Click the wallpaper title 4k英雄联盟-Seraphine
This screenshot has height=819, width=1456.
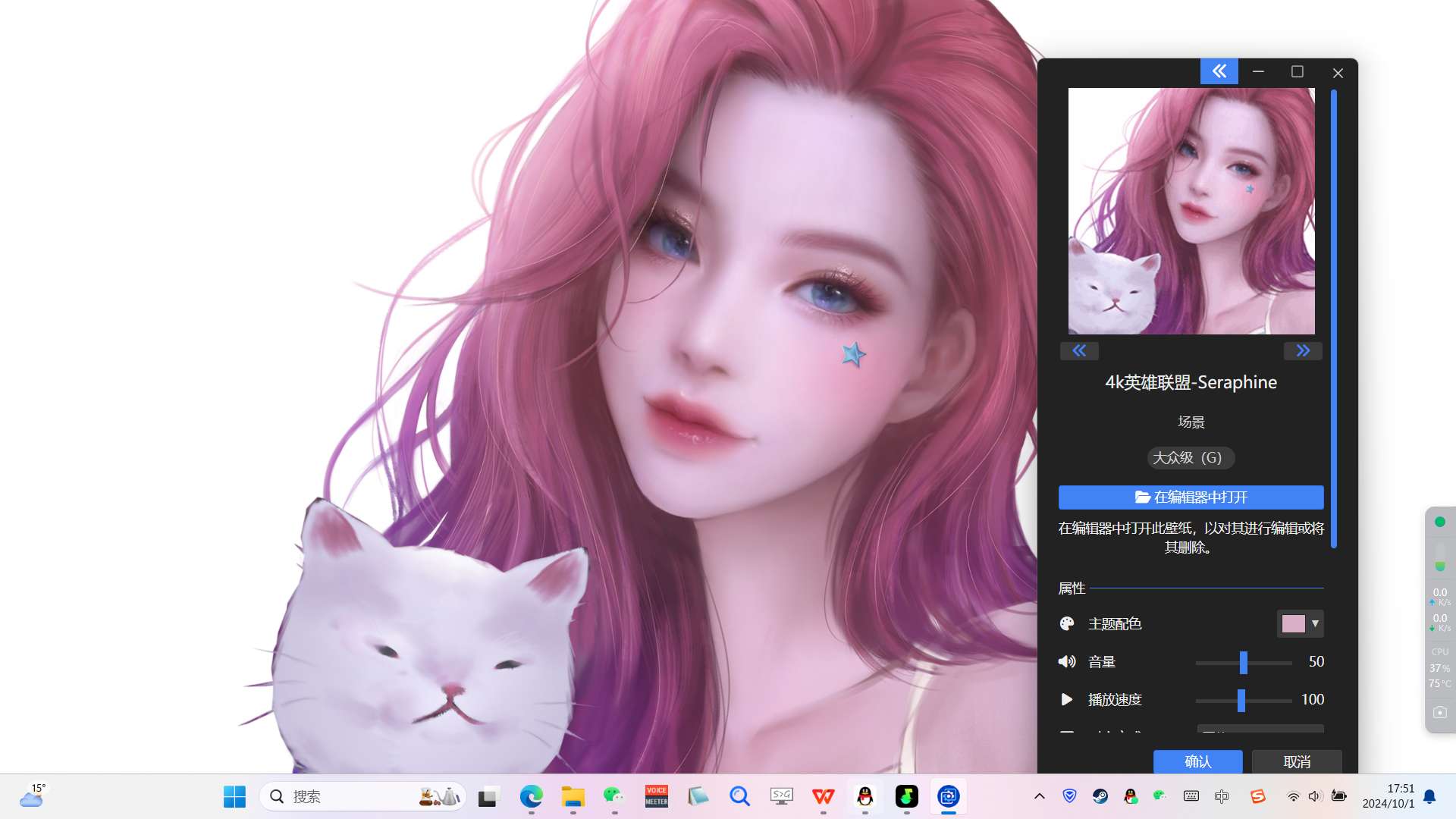1191,382
